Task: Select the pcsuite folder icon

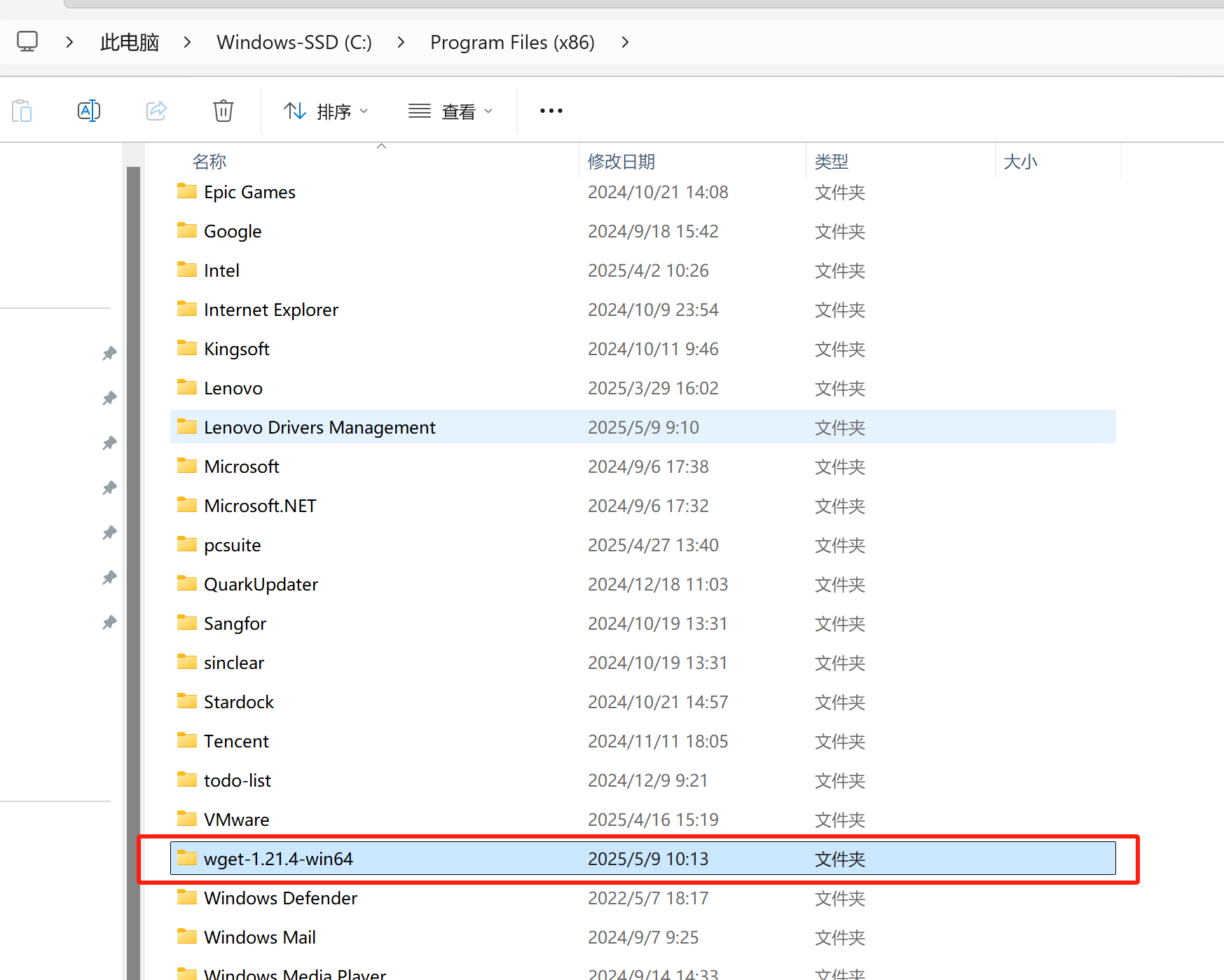Action: tap(187, 544)
